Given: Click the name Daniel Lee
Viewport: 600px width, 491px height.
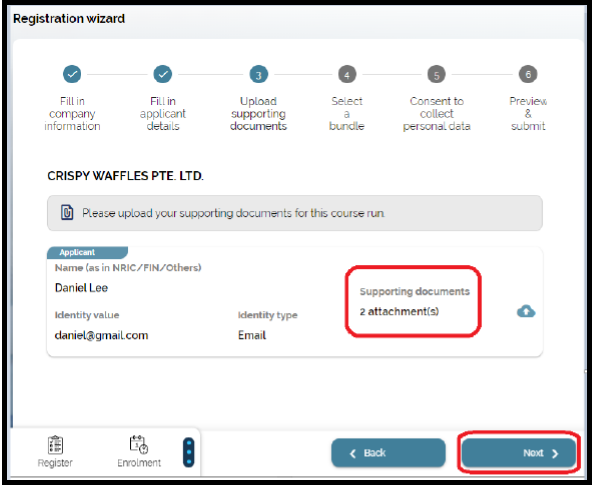Looking at the screenshot, I should 82,288.
